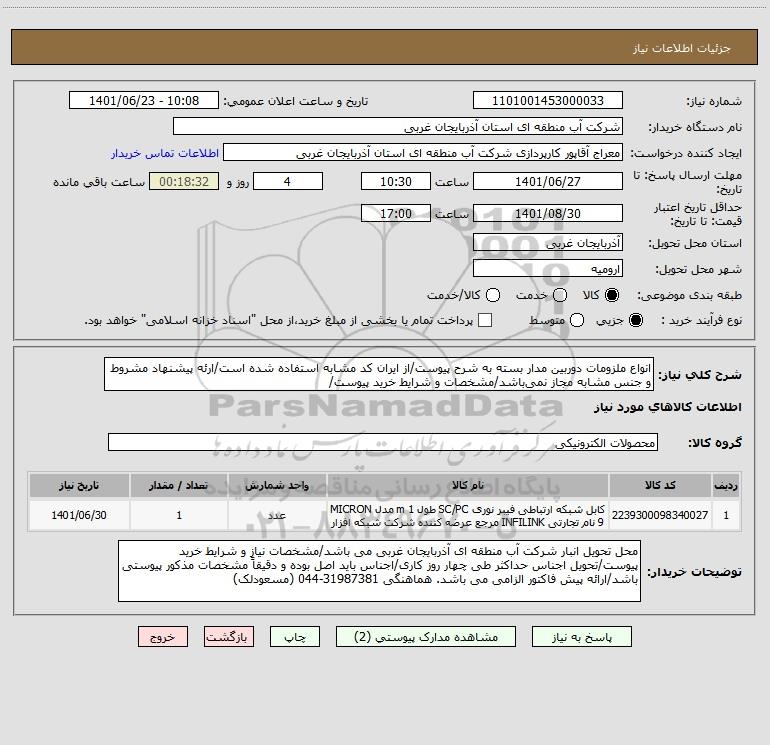The height and width of the screenshot is (745, 770).
Task: Click the validity time field 17:00
Action: [x=396, y=214]
